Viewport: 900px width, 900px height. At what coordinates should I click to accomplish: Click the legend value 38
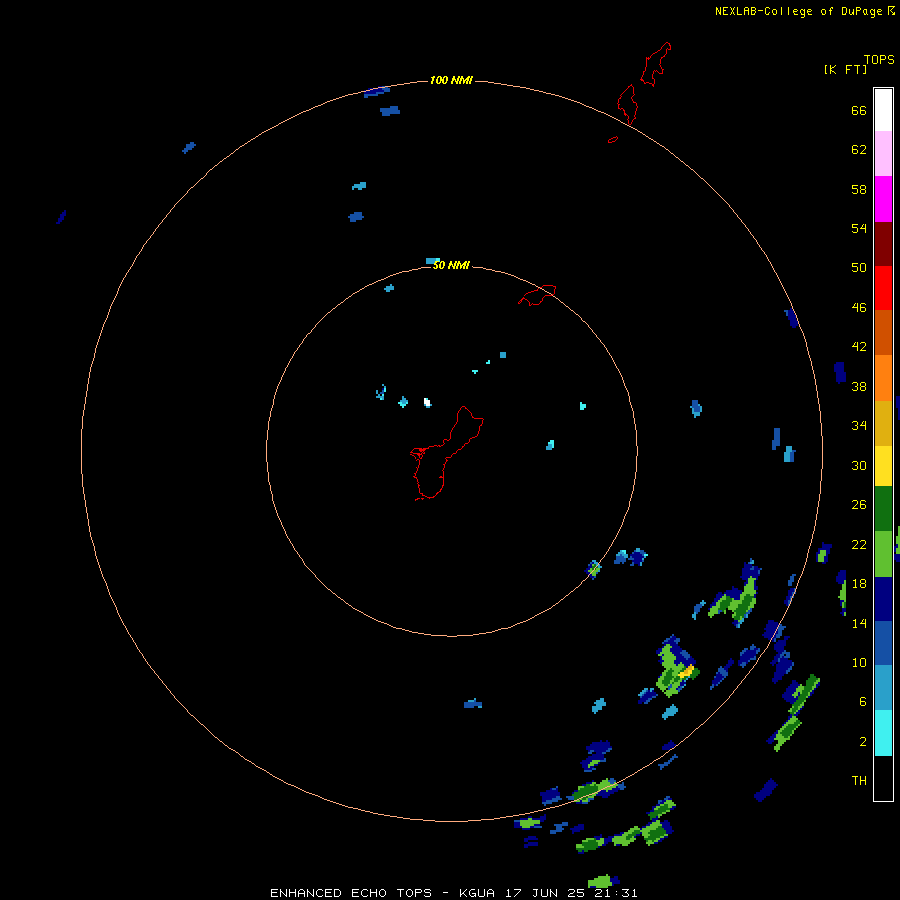pyautogui.click(x=859, y=386)
